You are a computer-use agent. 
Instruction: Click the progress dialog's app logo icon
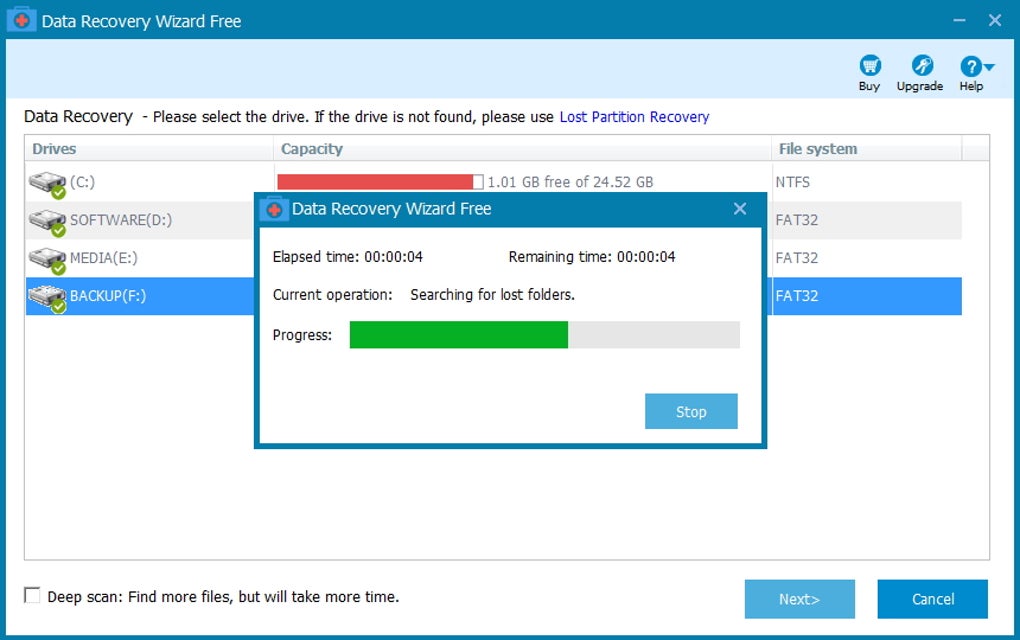tap(274, 210)
